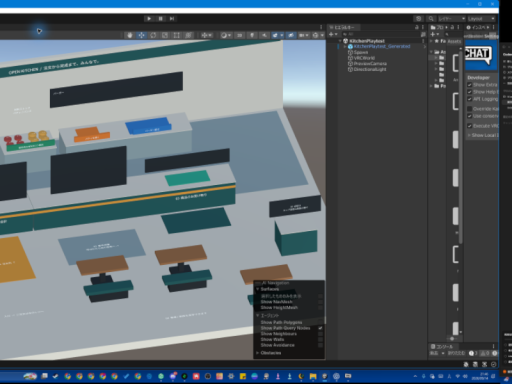Select the Spawn object in Hierarchy
Viewport: 512px width, 384px height.
tap(361, 52)
